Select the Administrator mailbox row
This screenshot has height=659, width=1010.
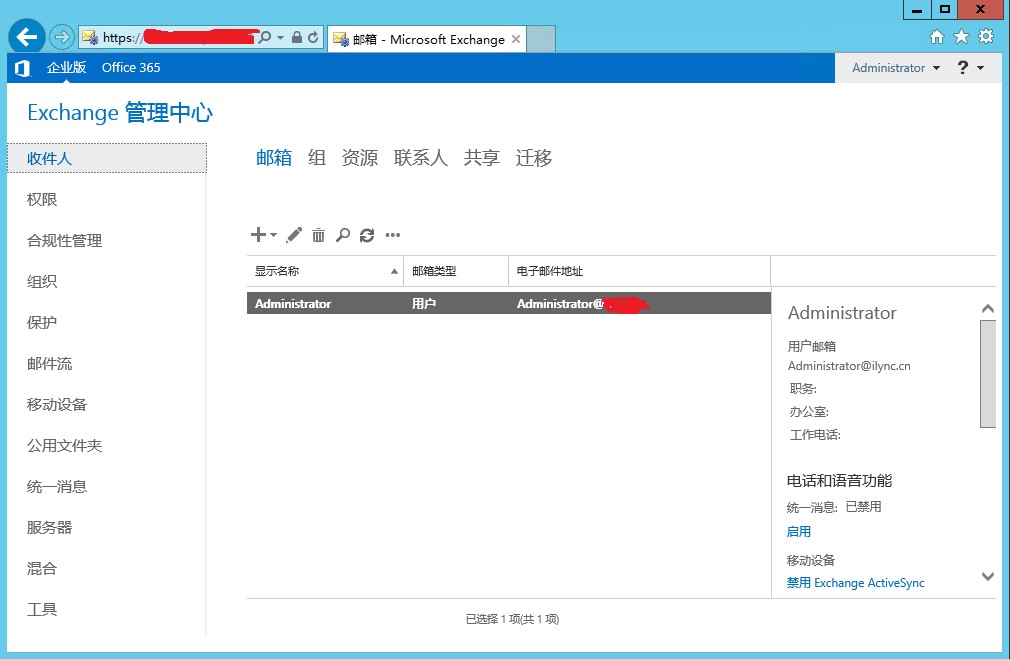509,303
